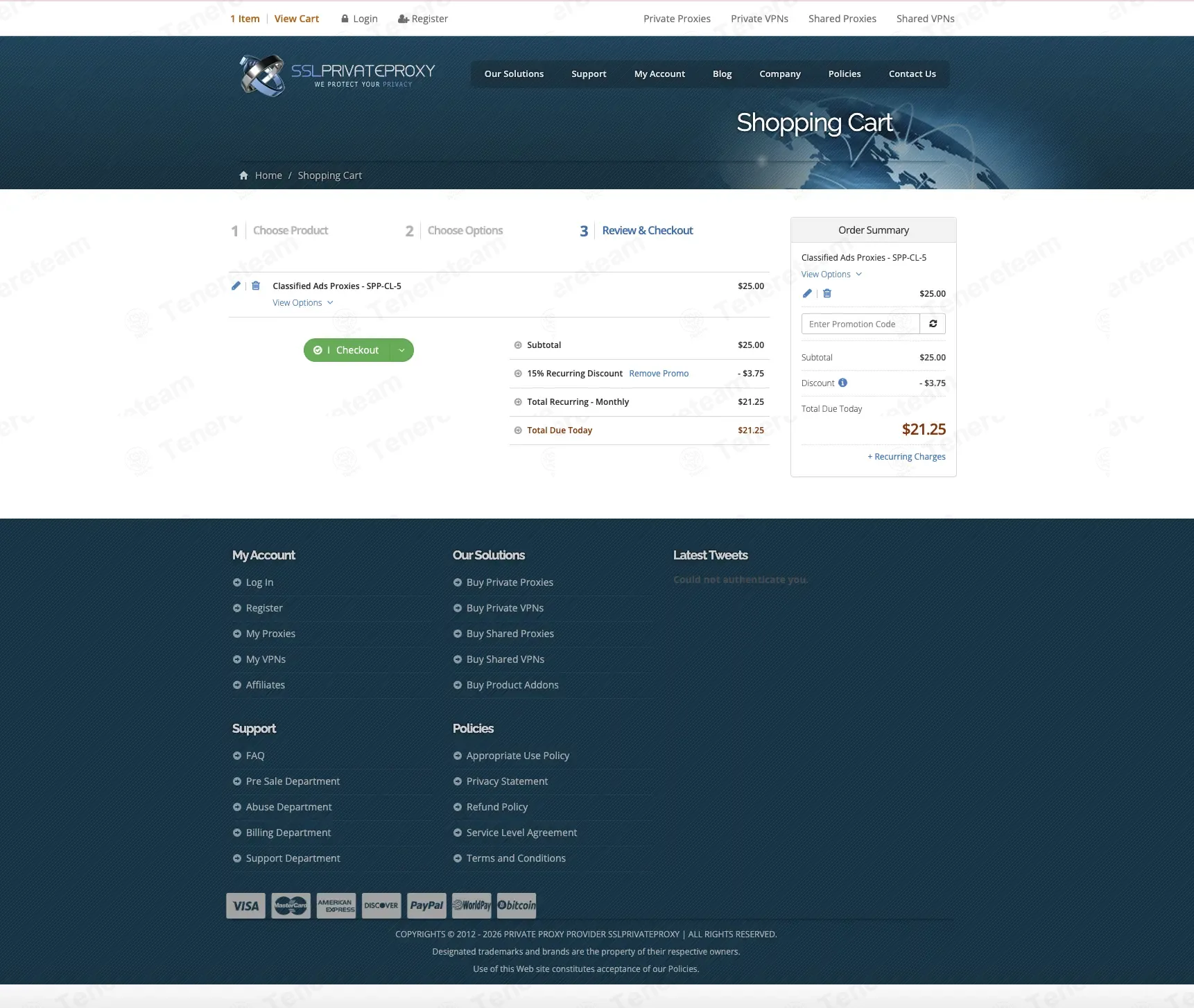The height and width of the screenshot is (1008, 1194).
Task: Open footer Privacy Statement link
Action: 507,781
